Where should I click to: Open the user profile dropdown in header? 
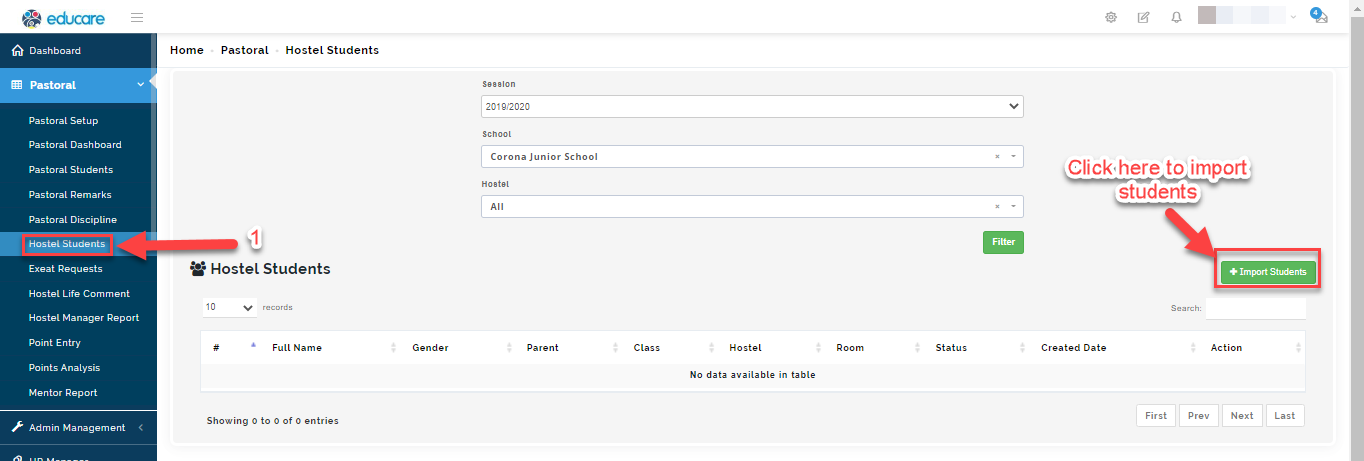[x=1245, y=17]
